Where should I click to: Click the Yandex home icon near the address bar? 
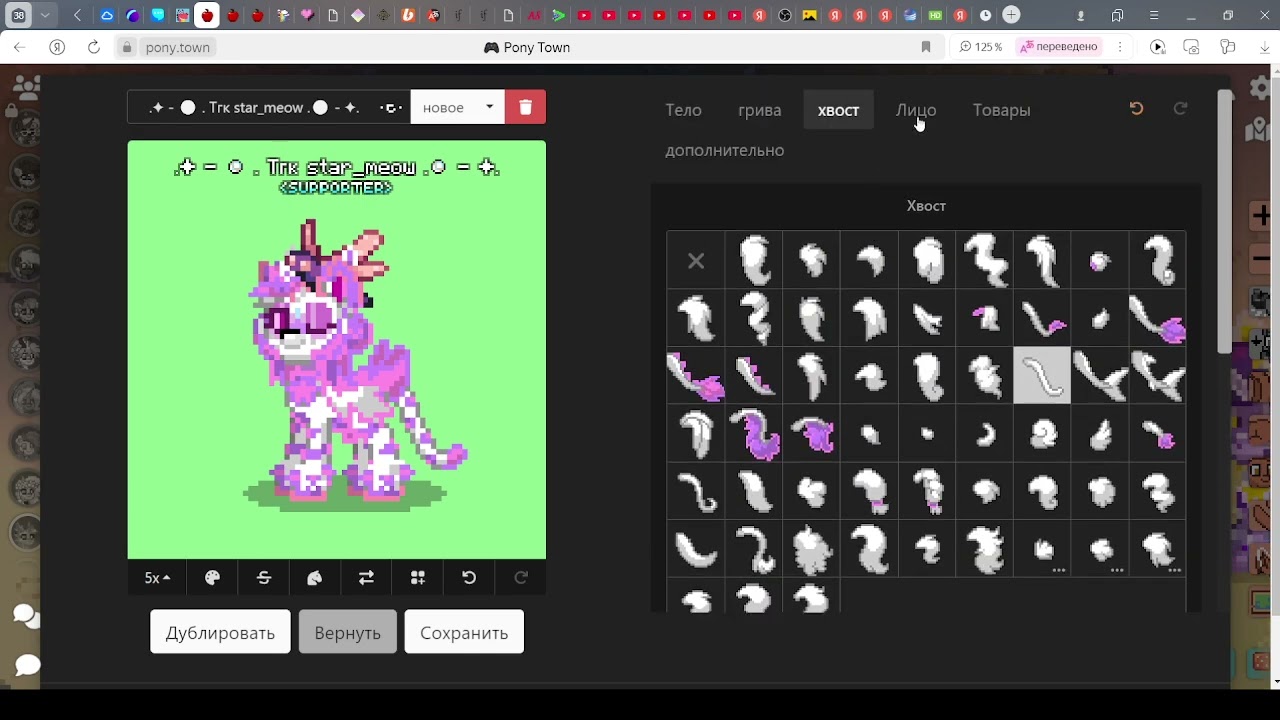click(x=57, y=47)
